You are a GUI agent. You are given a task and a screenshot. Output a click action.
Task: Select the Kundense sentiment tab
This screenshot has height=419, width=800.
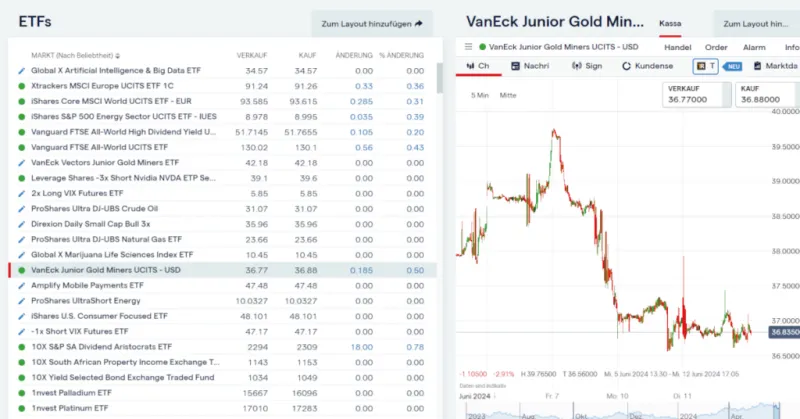[647, 66]
